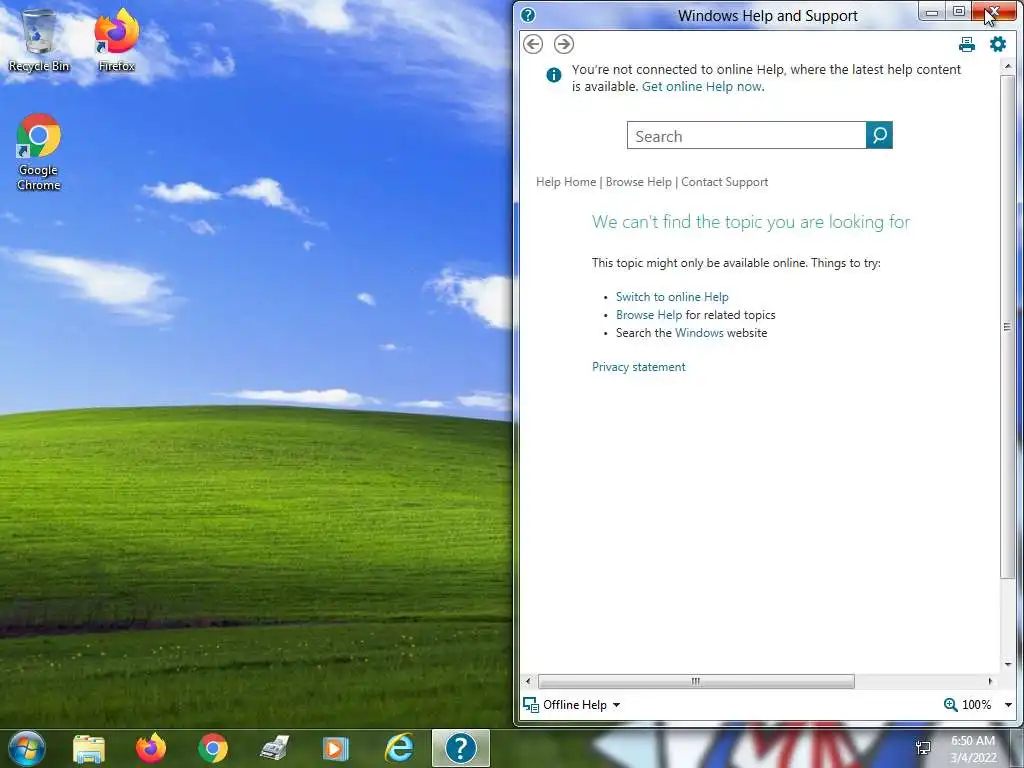
Task: Open the Firefox desktop shortcut
Action: 116,40
